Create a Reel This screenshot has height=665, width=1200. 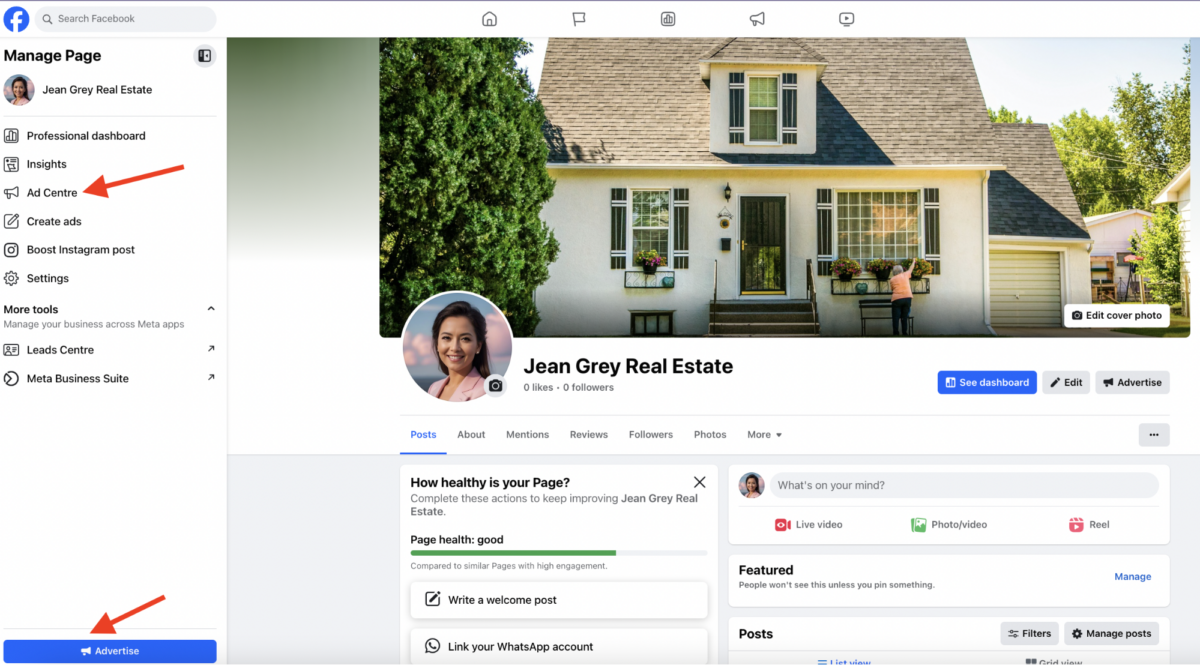1088,524
